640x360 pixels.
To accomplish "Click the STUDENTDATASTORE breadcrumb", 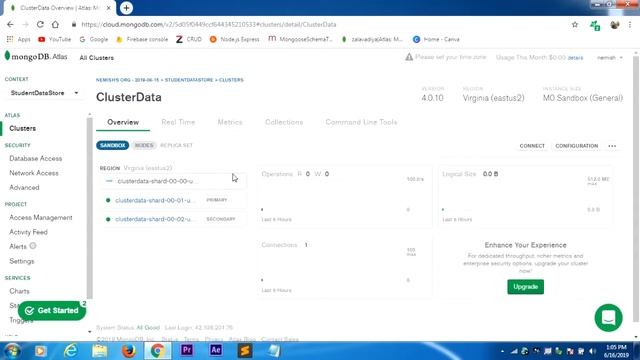I will click(x=189, y=80).
